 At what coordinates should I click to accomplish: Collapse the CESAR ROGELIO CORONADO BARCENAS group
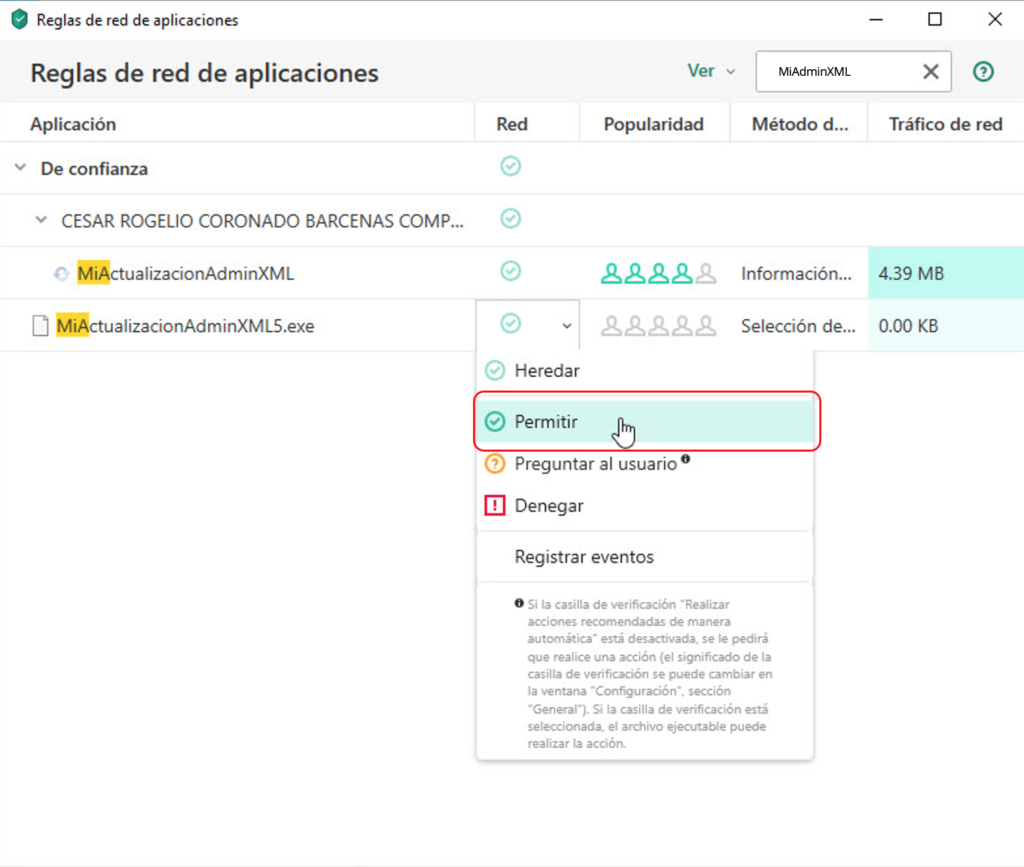pos(41,220)
